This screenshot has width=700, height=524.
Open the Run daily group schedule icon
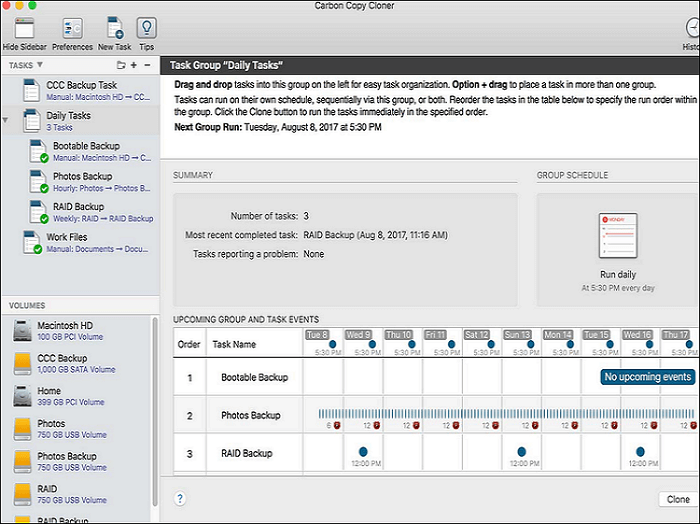tap(618, 235)
